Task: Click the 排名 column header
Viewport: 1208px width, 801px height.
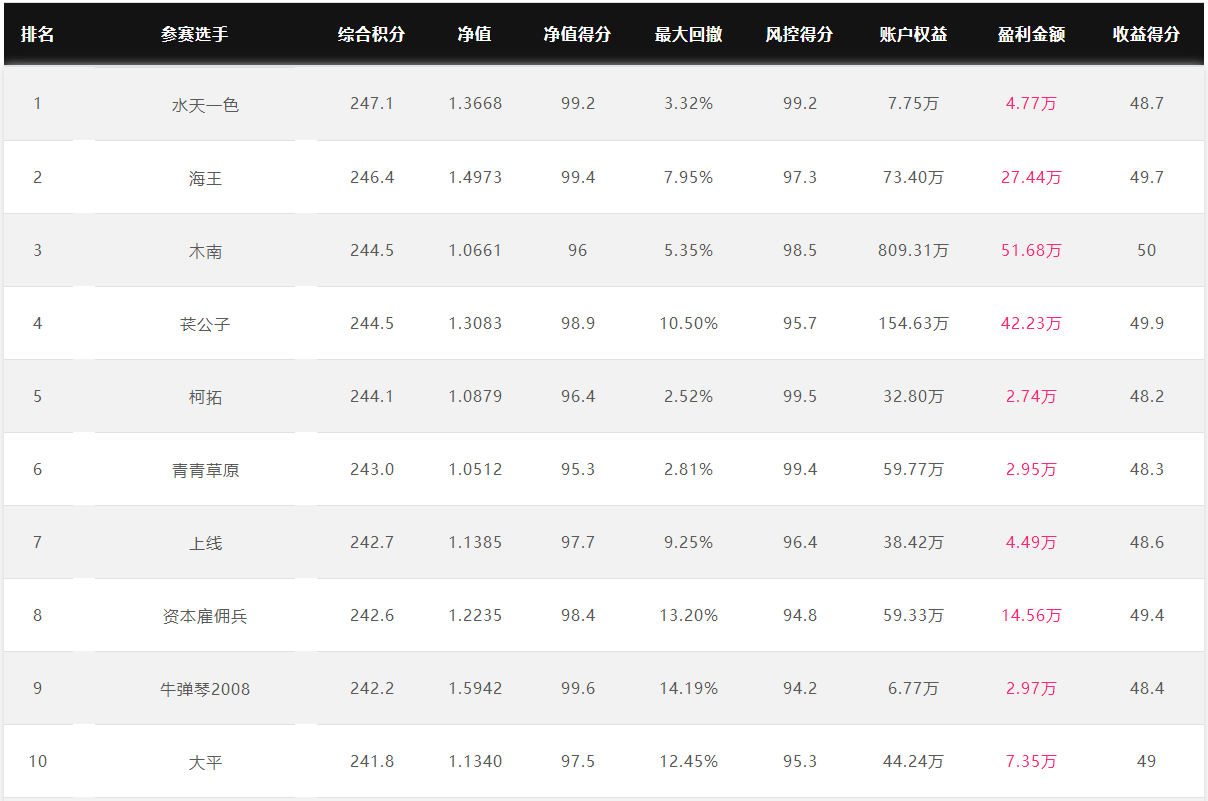Action: (x=38, y=34)
